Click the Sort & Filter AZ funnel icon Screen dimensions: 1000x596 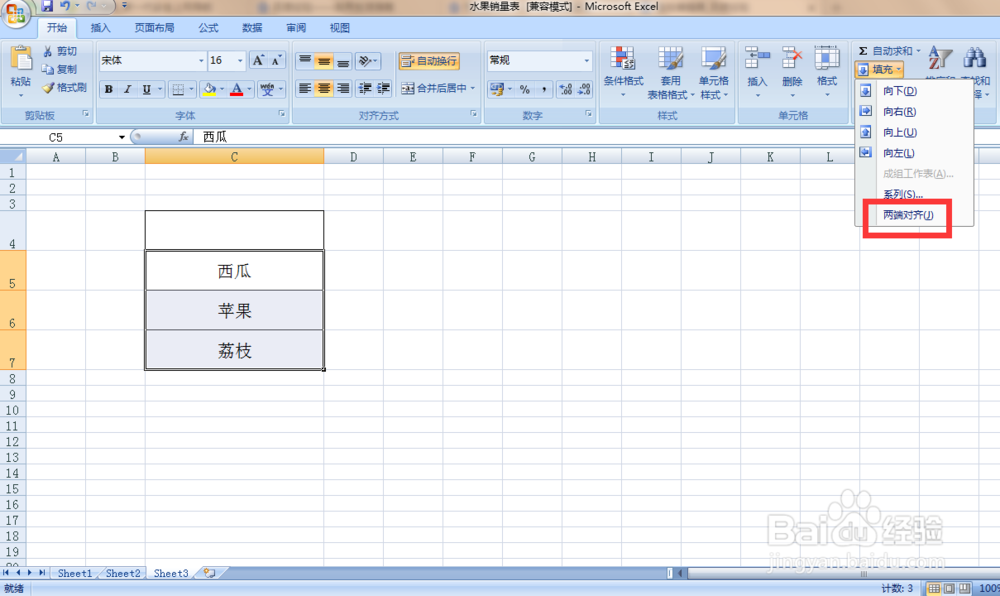pos(939,58)
